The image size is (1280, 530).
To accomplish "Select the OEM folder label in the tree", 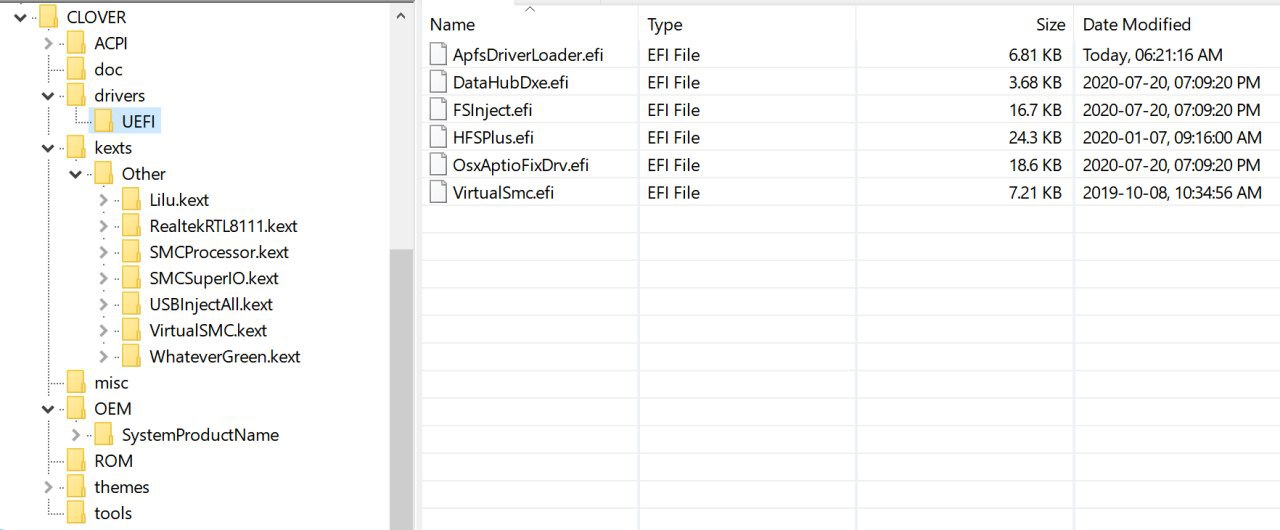I will pos(113,409).
